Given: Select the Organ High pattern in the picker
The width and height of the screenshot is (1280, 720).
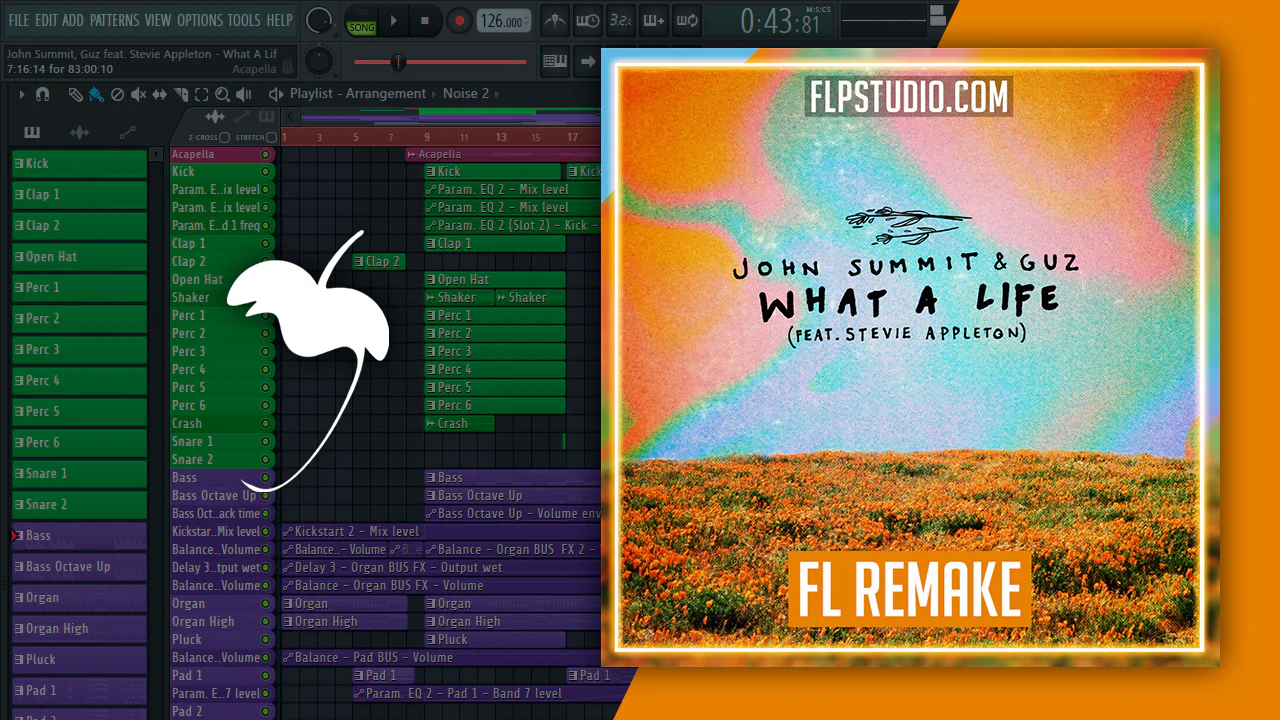Looking at the screenshot, I should (x=79, y=628).
